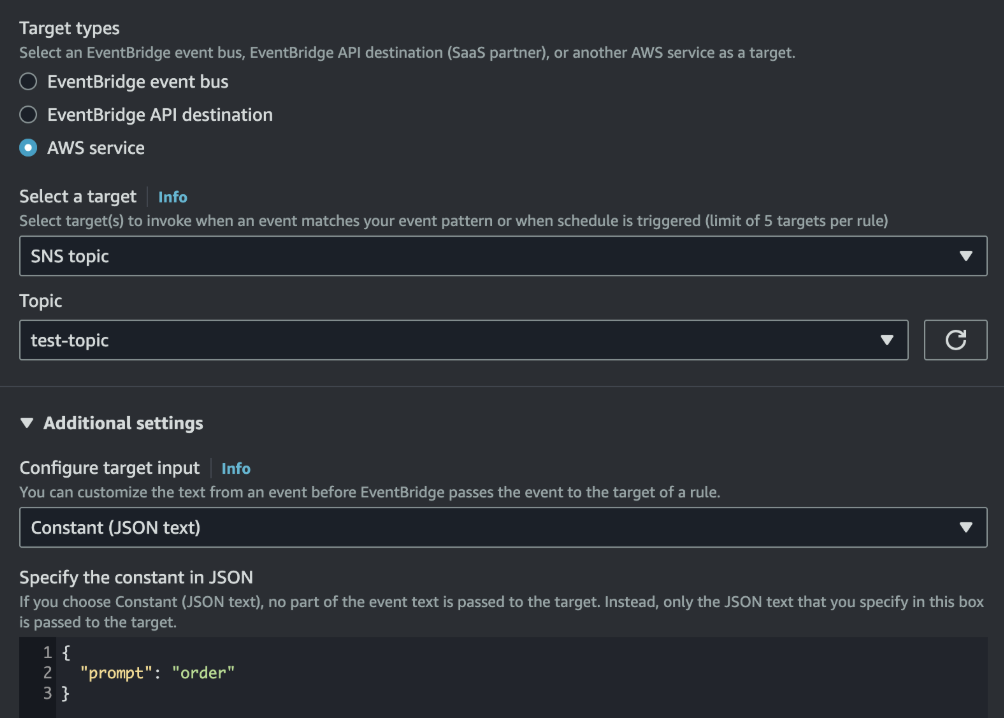Collapse Additional settings using the triangle
The width and height of the screenshot is (1004, 718).
27,423
